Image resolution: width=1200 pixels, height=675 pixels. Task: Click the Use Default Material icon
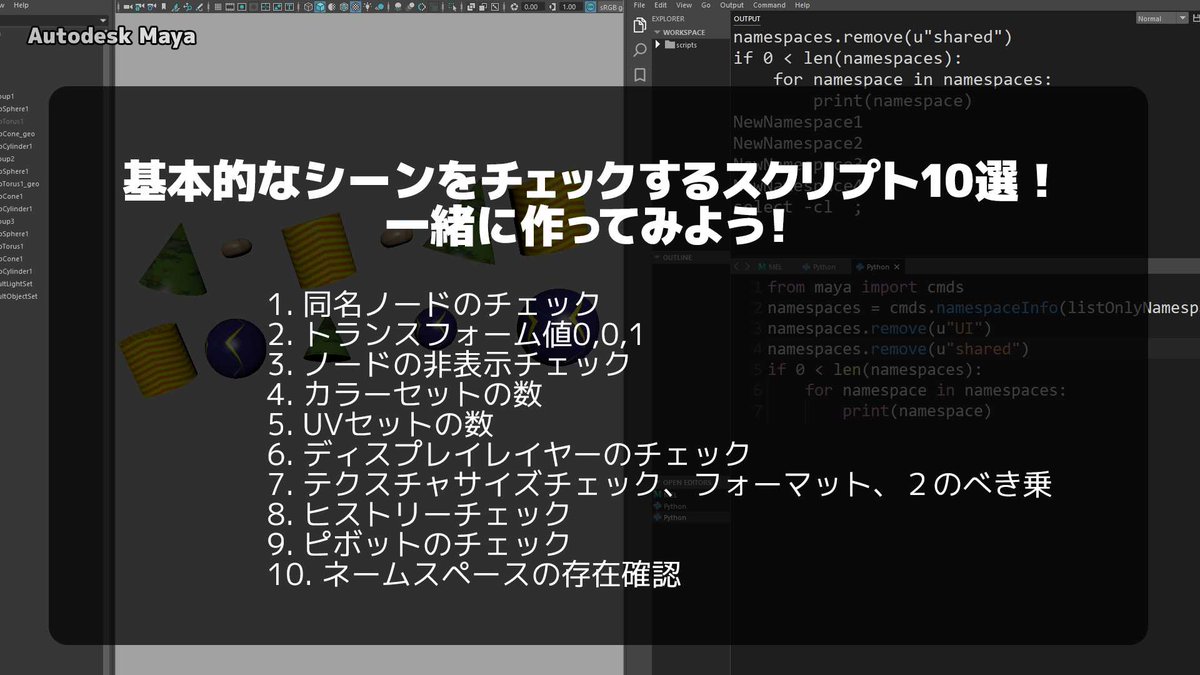tap(332, 7)
